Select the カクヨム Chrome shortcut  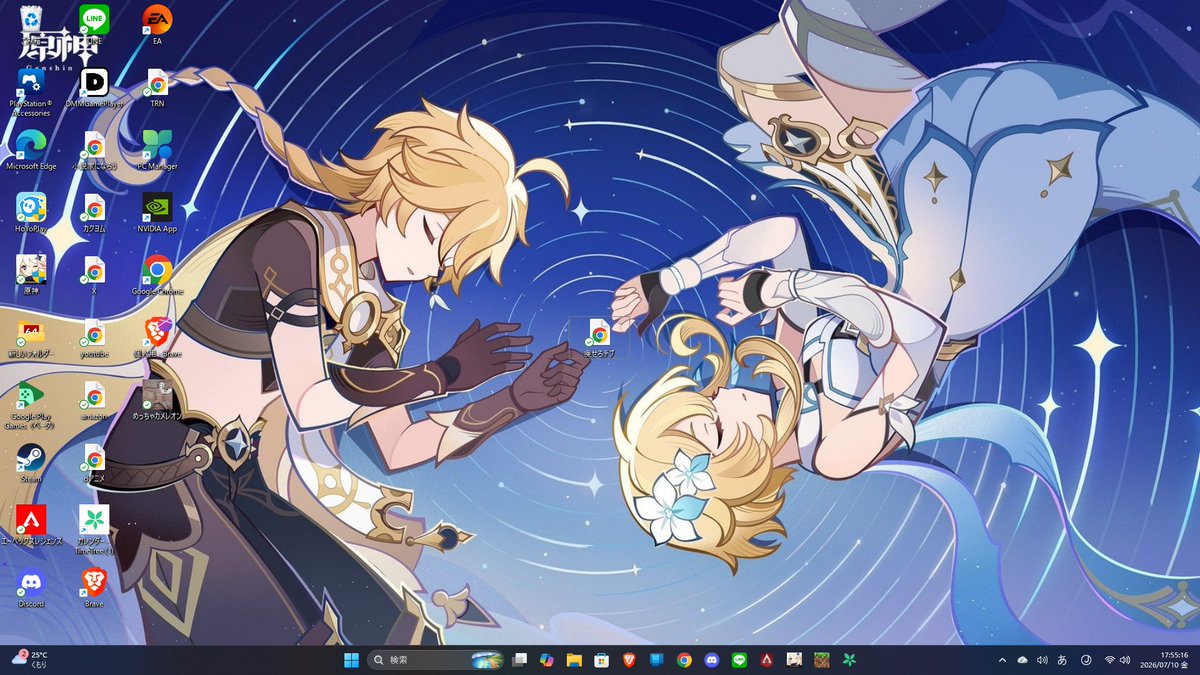tap(94, 211)
